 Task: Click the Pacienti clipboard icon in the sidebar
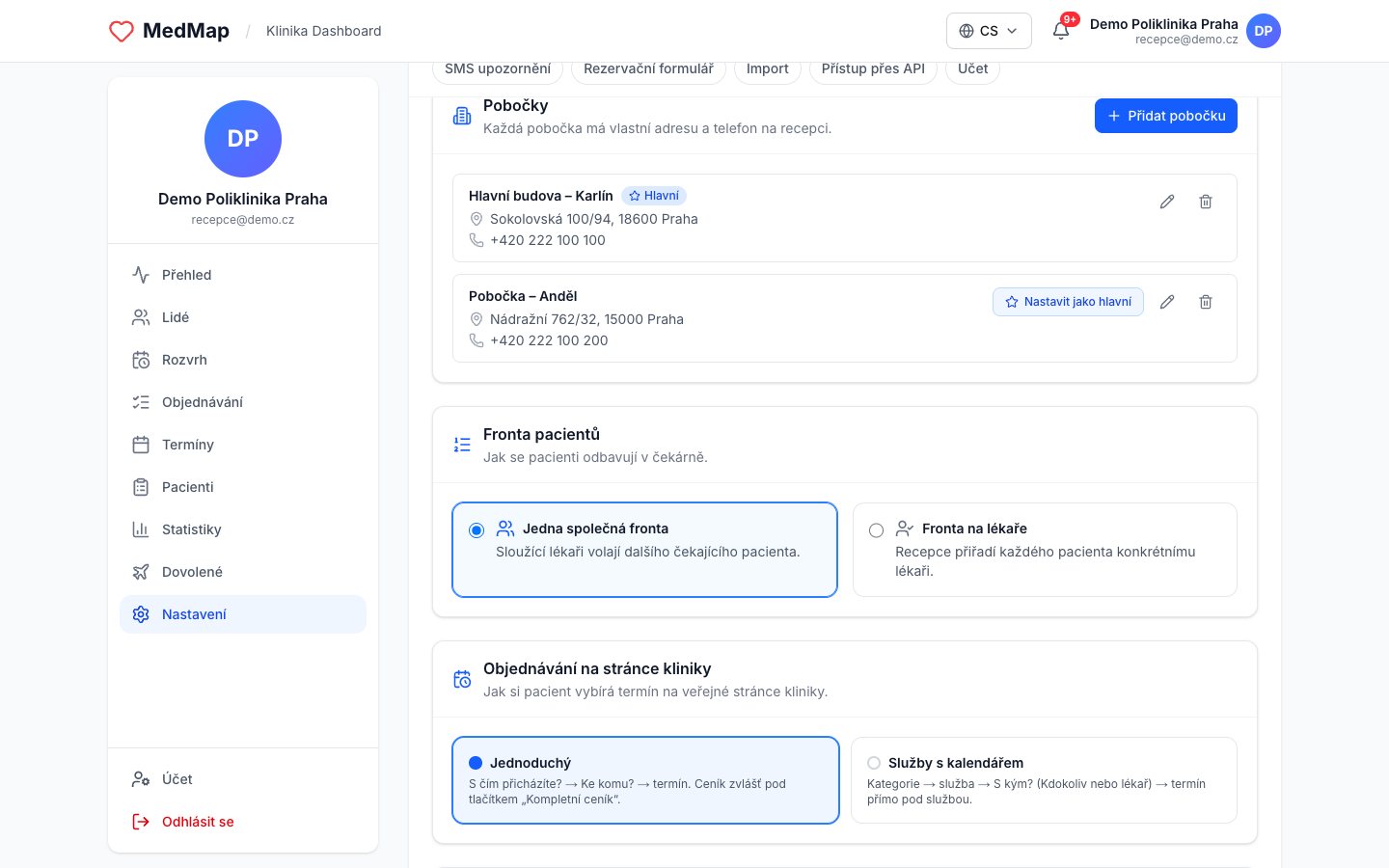tap(141, 487)
